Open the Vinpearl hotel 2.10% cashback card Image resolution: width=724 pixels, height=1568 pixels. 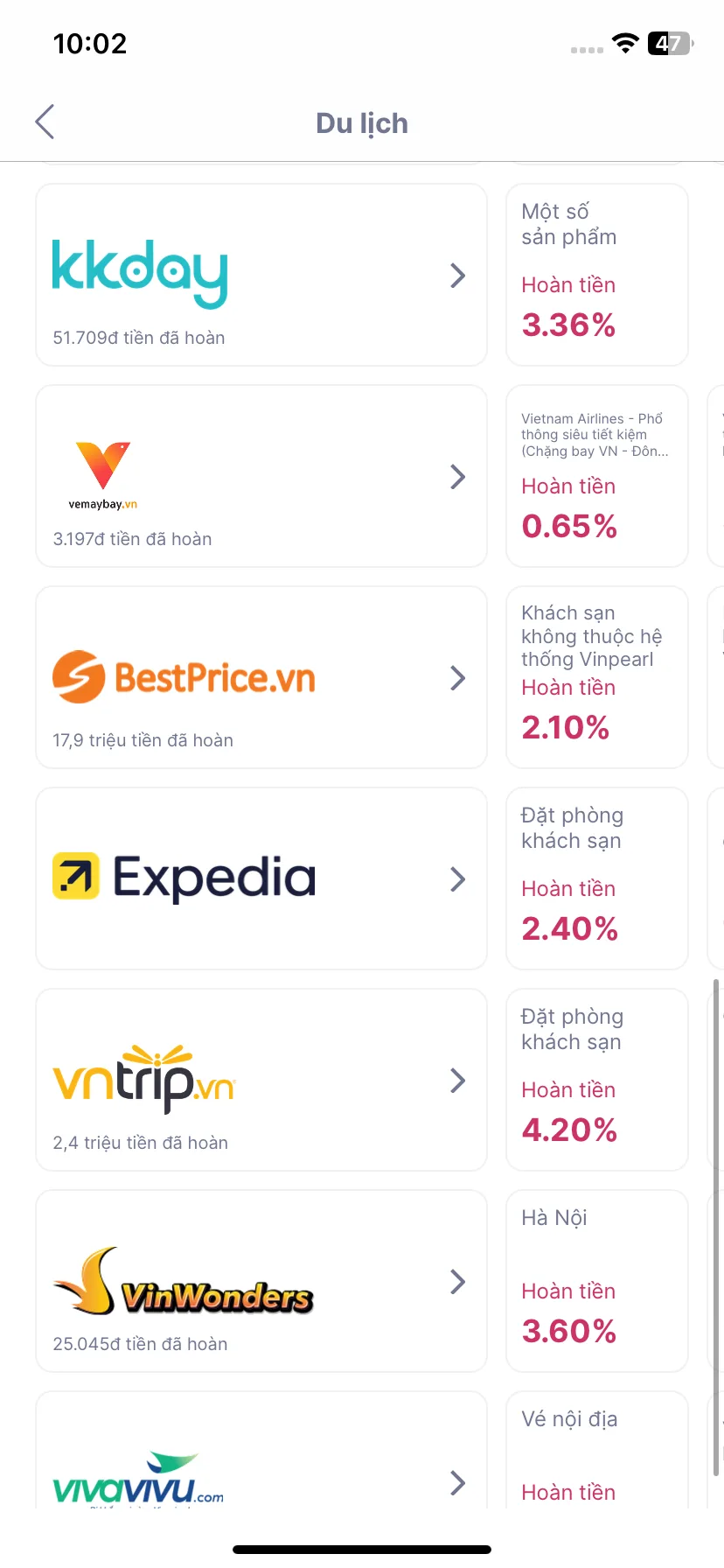coord(597,677)
